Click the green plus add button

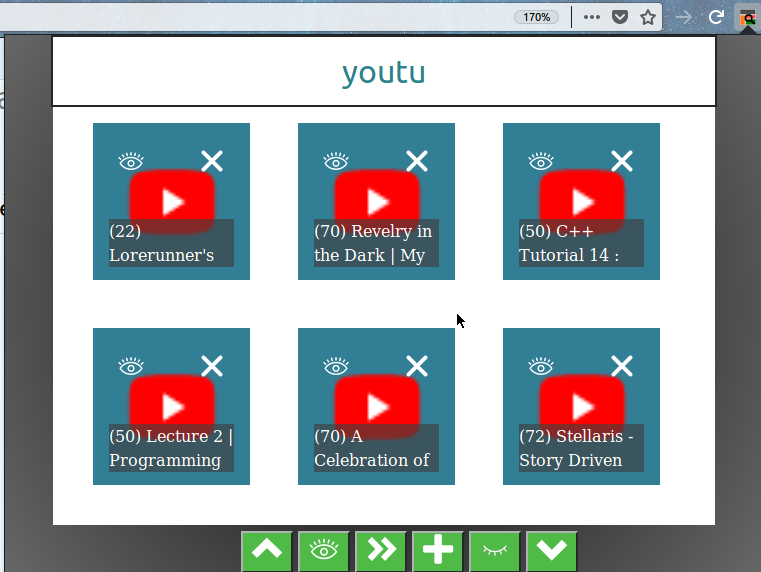(438, 551)
